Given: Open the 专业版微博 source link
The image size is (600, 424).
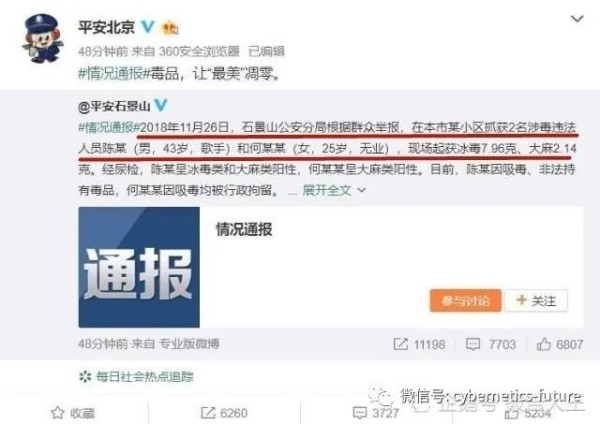Looking at the screenshot, I should 189,344.
